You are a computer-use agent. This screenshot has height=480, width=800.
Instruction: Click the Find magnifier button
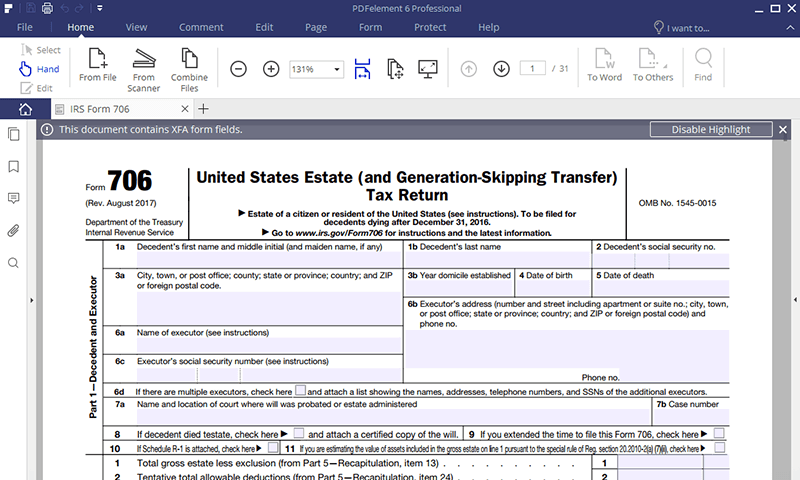pos(703,65)
